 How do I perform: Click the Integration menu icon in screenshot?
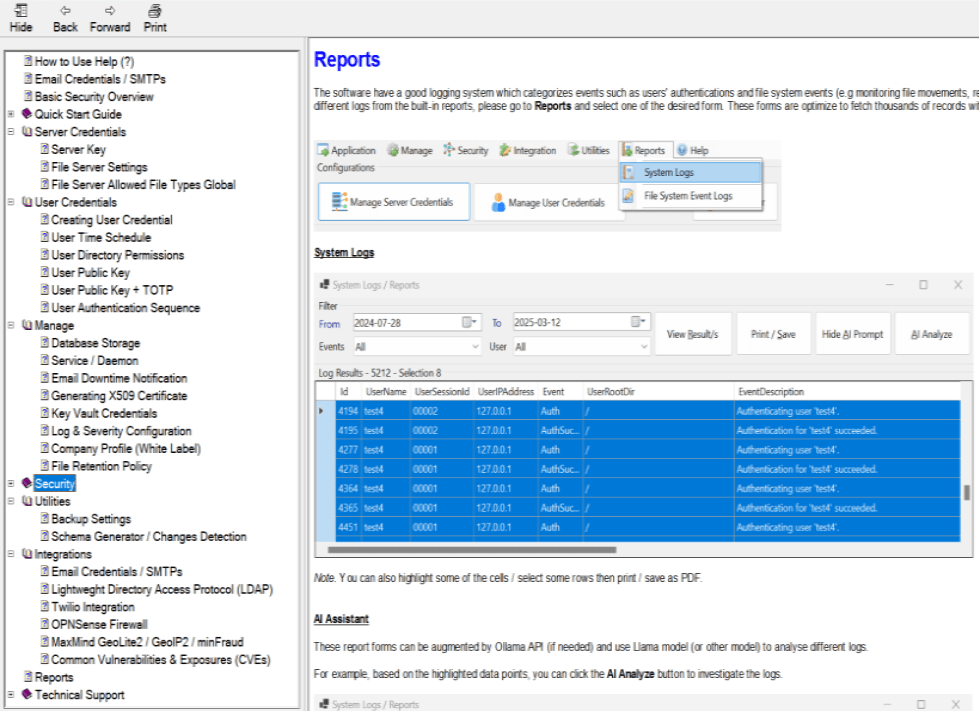point(505,150)
